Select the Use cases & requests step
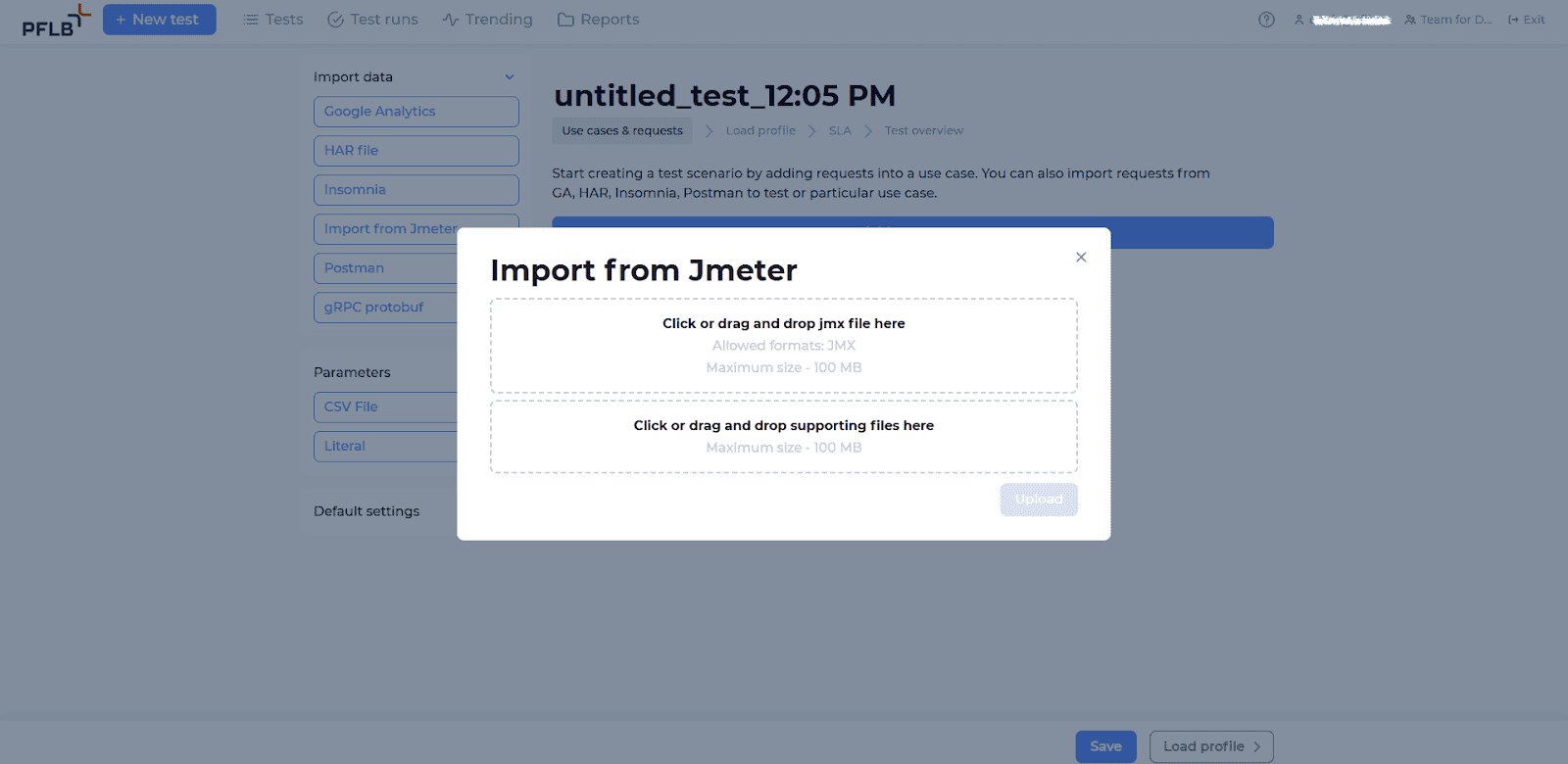This screenshot has width=1568, height=764. pos(622,130)
